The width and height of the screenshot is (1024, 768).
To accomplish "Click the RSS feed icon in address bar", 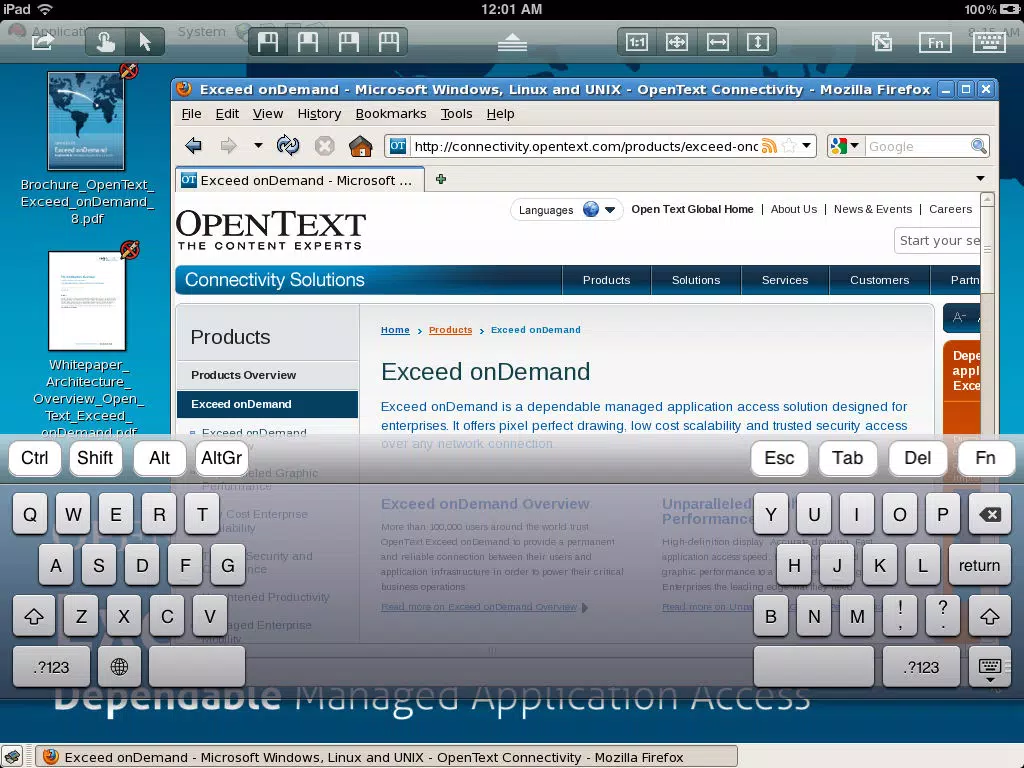I will [x=769, y=146].
